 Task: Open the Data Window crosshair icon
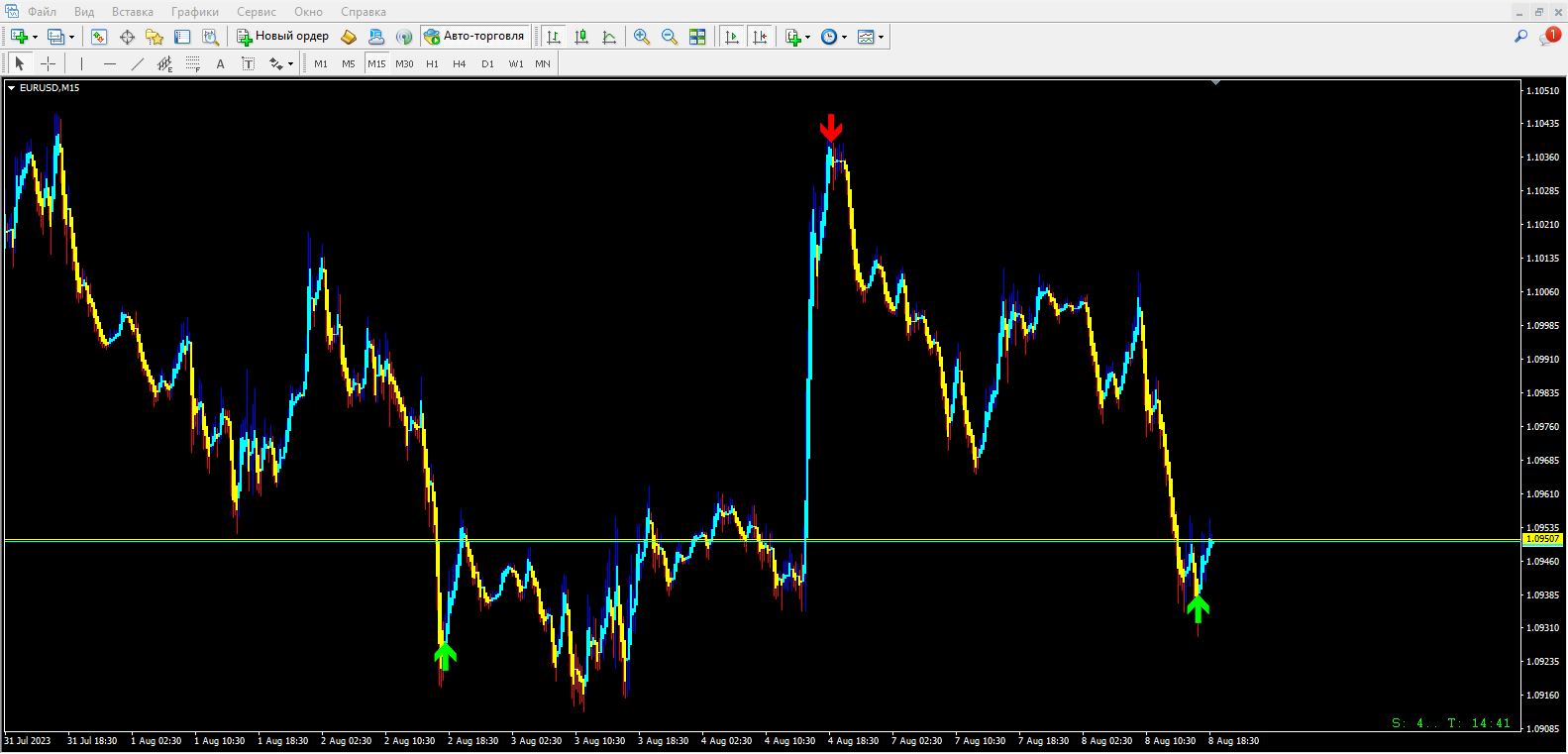127,37
